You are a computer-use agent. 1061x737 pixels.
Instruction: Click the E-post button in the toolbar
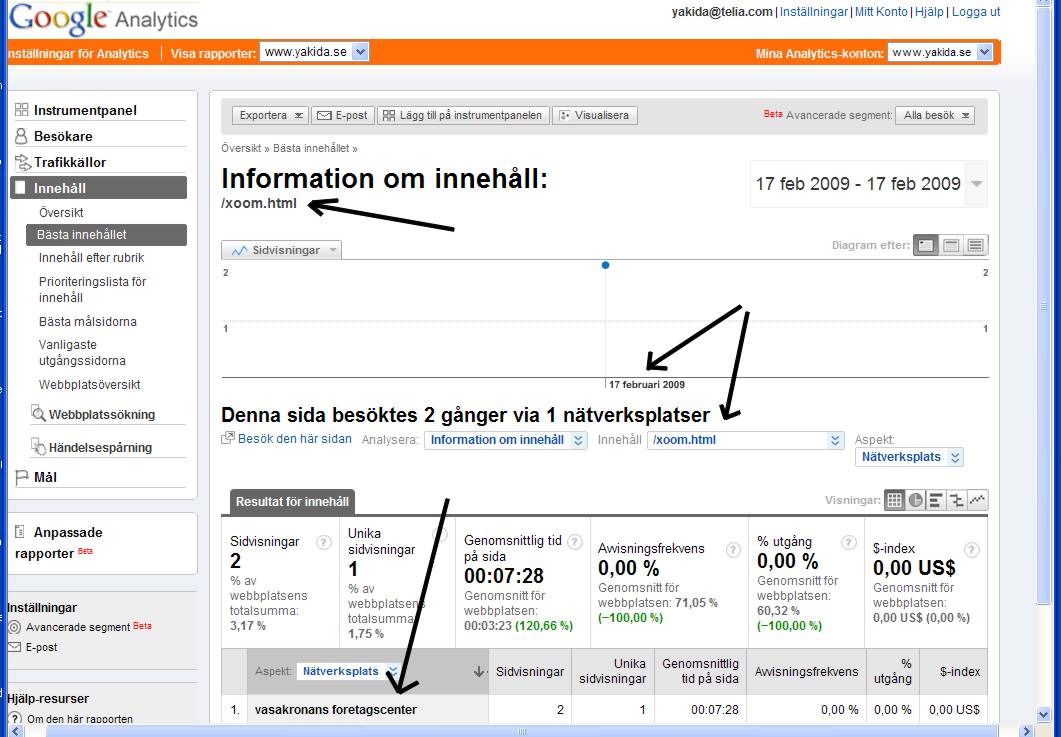343,115
